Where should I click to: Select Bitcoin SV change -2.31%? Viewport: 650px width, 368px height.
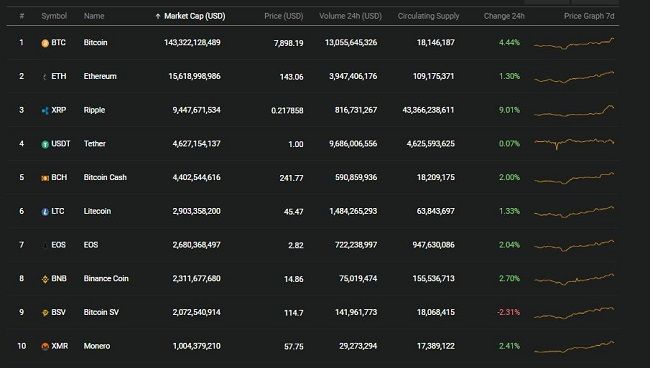509,312
